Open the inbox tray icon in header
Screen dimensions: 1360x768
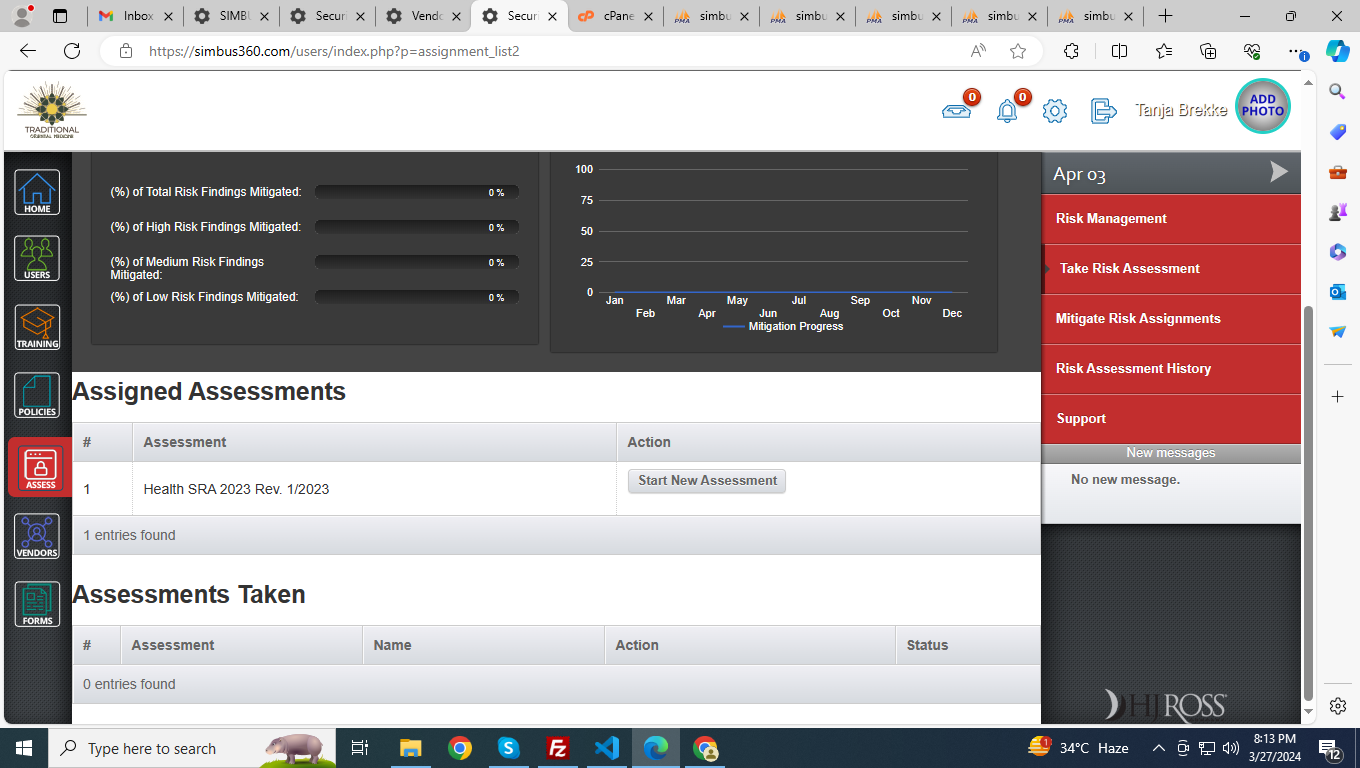click(x=956, y=111)
